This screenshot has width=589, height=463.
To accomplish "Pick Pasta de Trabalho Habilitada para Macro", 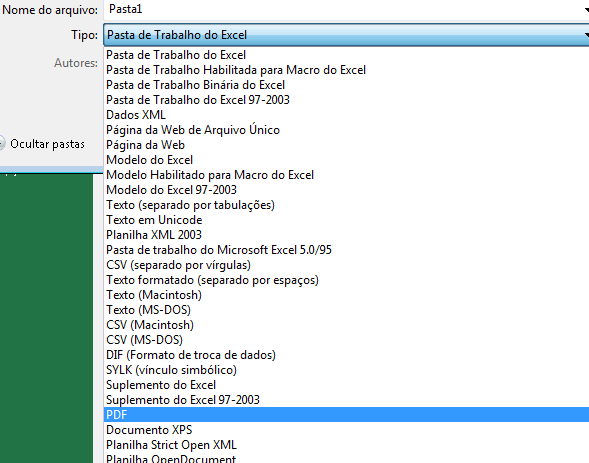I will pos(346,70).
